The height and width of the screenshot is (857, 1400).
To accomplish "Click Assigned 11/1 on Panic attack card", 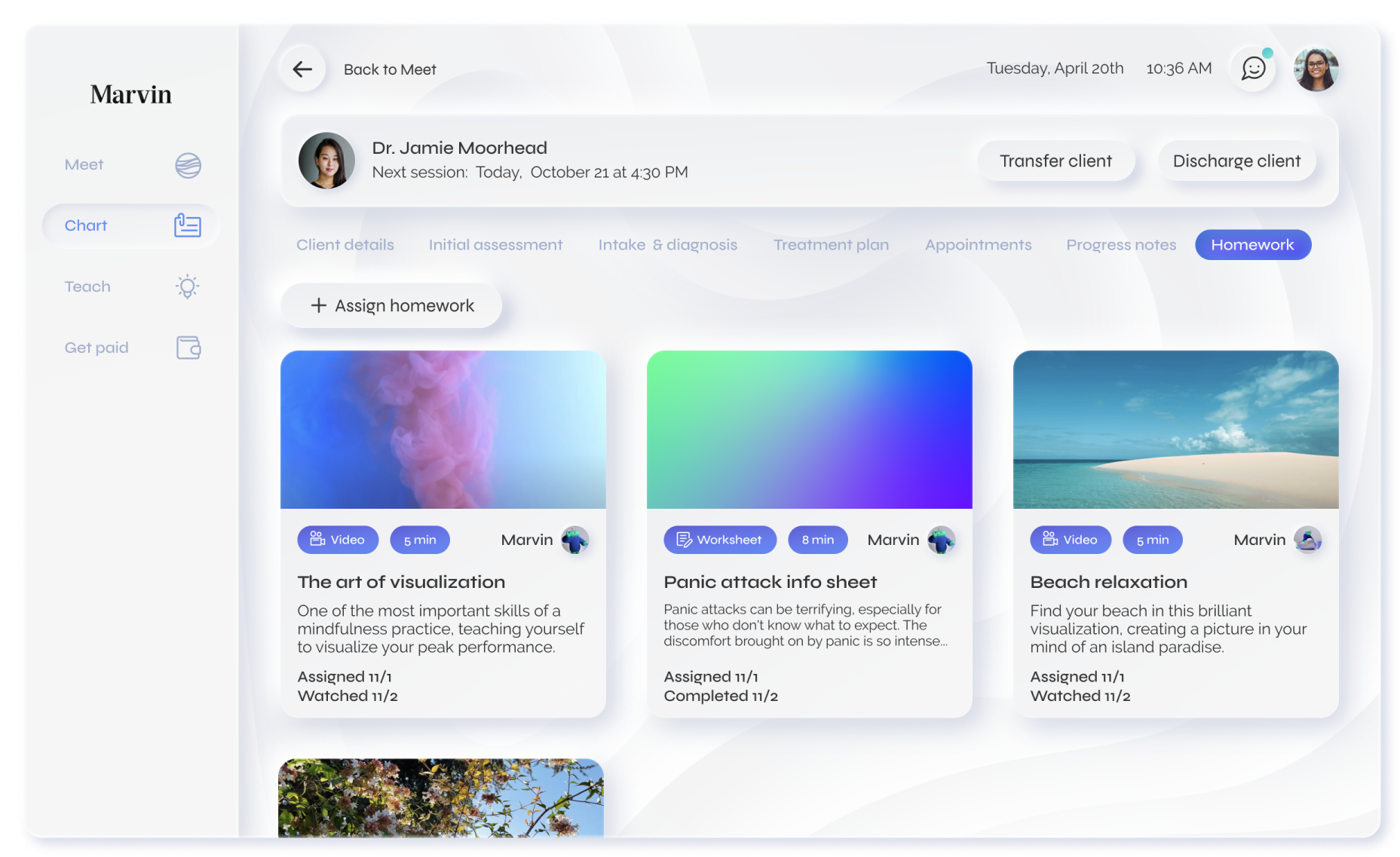I will click(711, 677).
